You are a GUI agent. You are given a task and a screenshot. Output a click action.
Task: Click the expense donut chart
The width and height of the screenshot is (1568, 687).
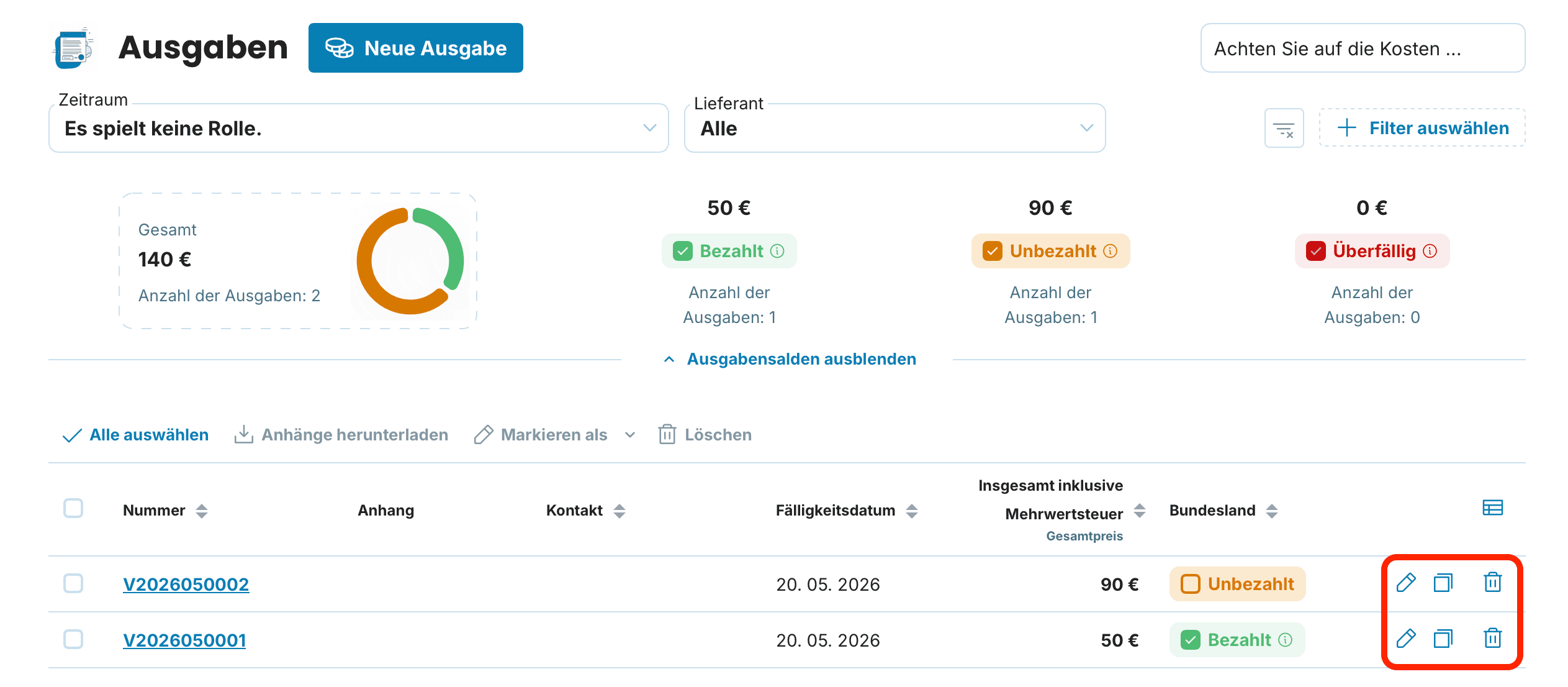[x=410, y=261]
